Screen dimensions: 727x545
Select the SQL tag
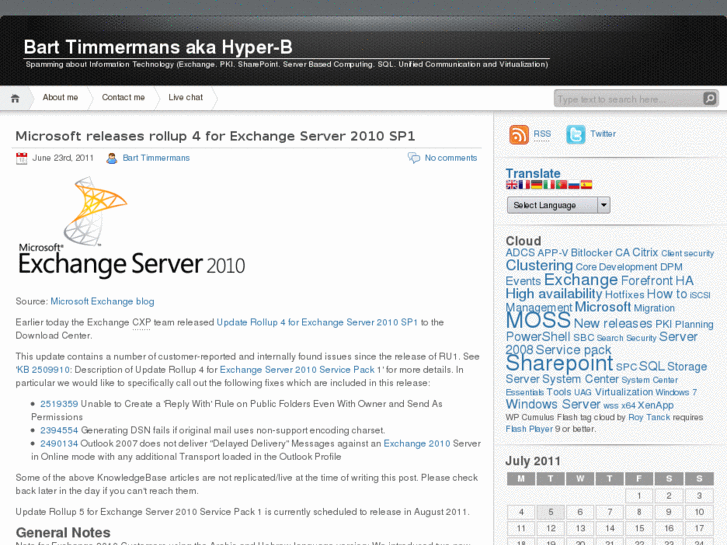[x=652, y=366]
